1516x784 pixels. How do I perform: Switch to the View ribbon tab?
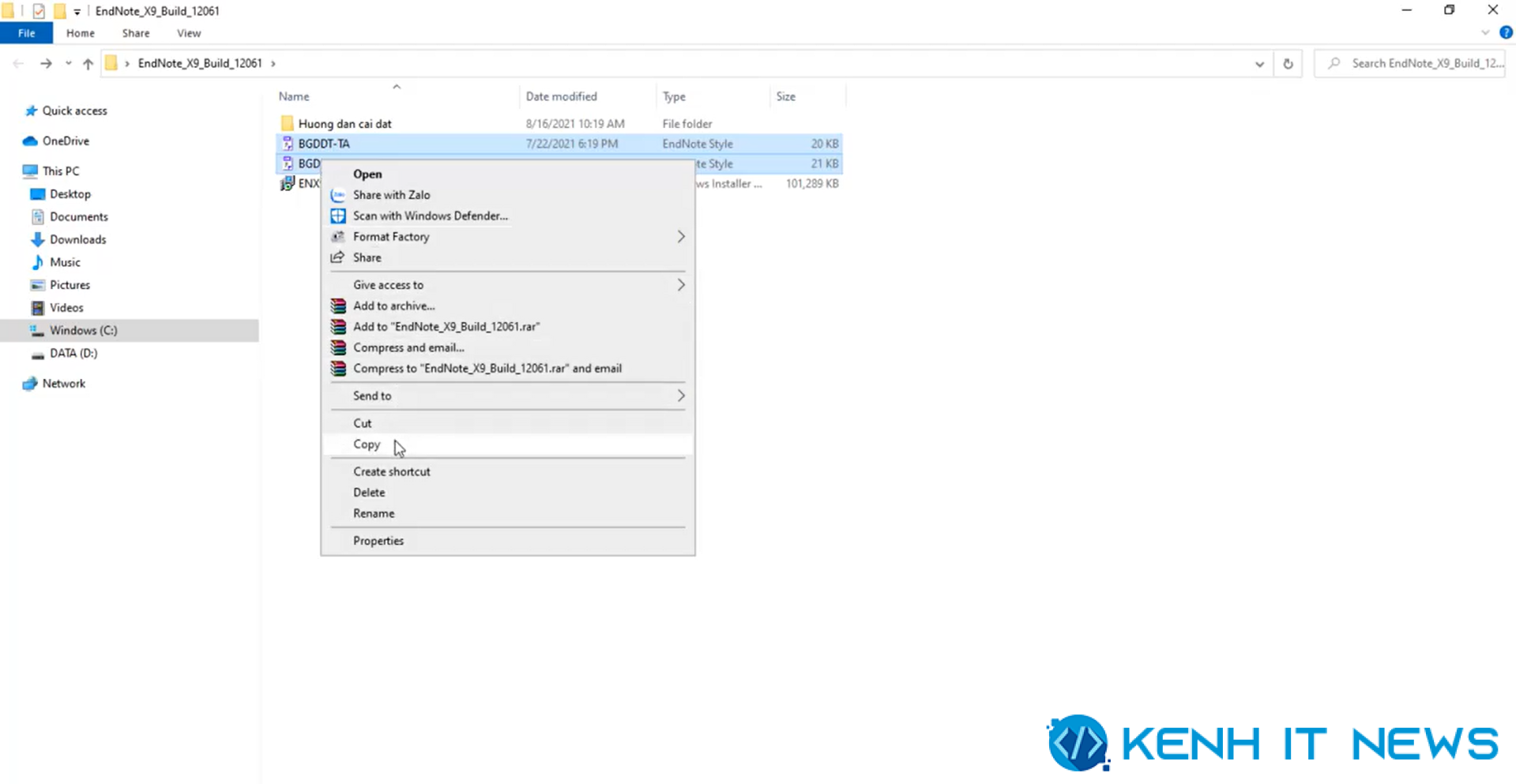[x=189, y=33]
